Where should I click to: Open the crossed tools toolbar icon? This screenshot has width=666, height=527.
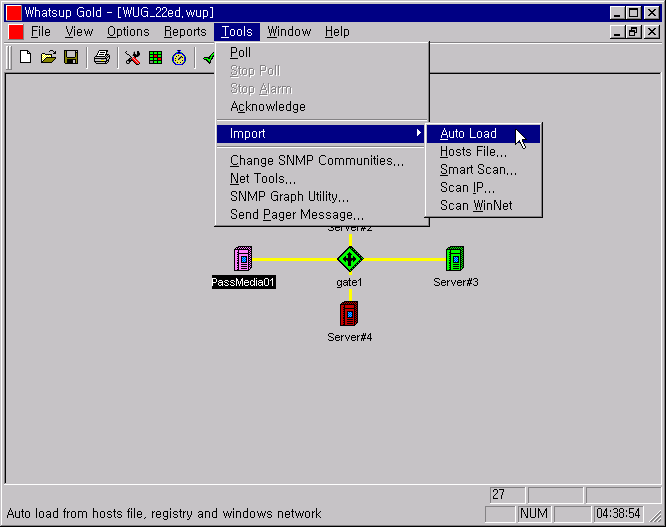pyautogui.click(x=133, y=57)
